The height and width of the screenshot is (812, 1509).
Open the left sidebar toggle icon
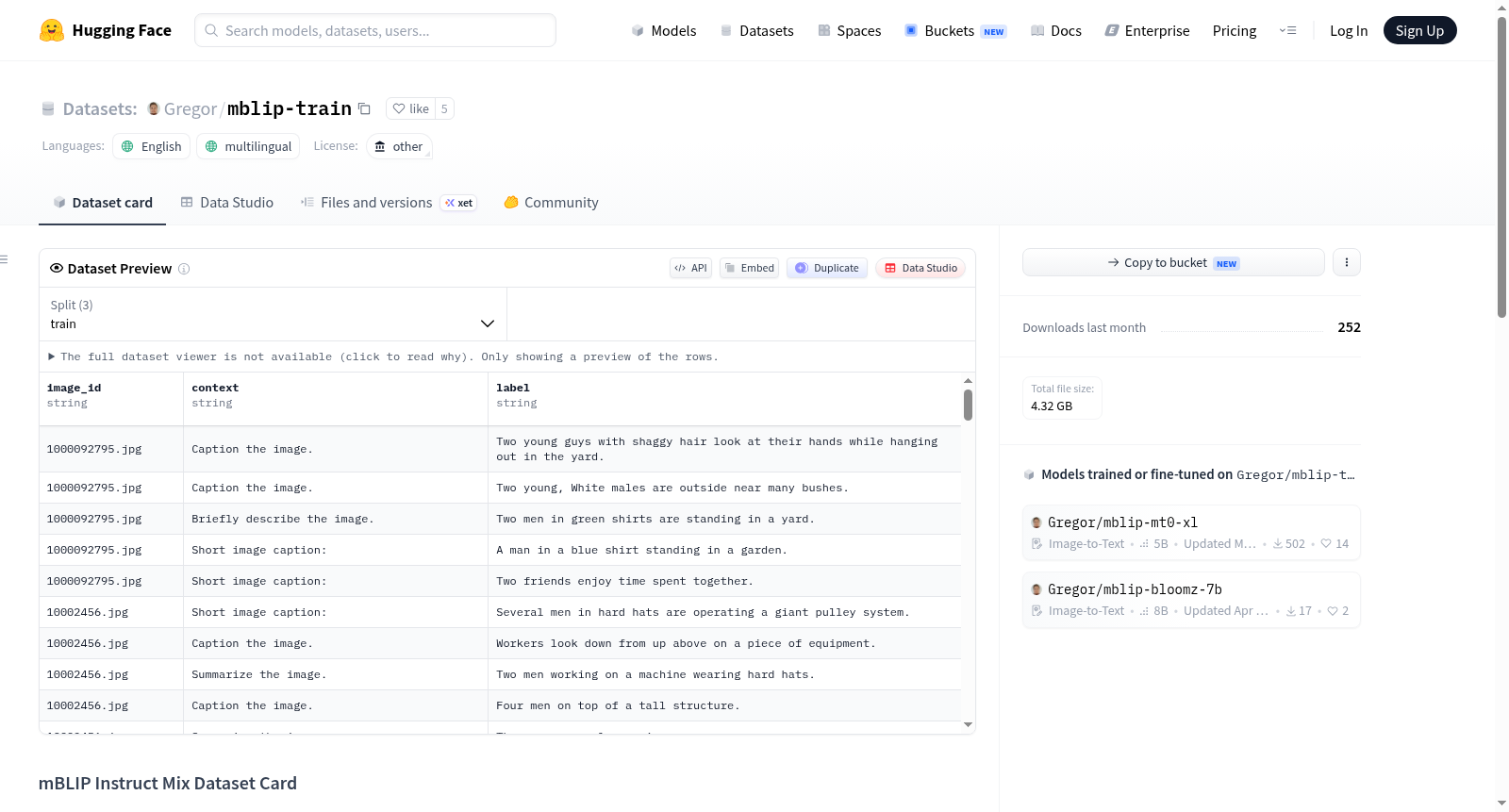(x=4, y=259)
